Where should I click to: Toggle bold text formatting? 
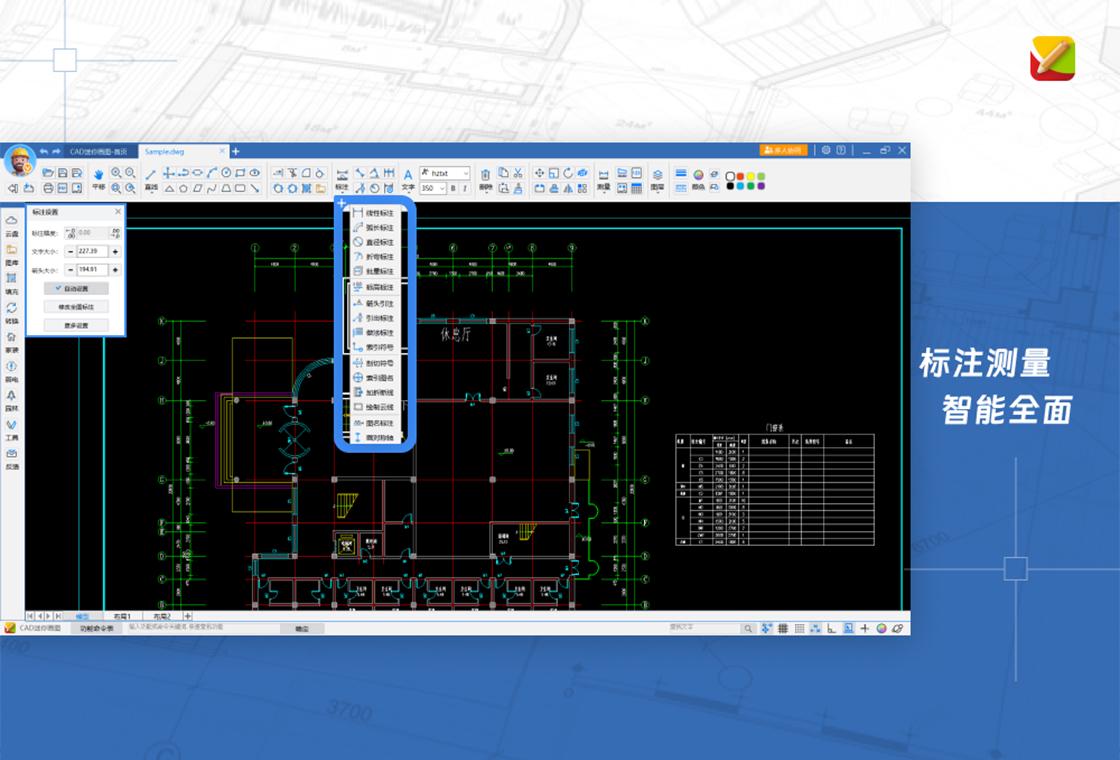(453, 189)
